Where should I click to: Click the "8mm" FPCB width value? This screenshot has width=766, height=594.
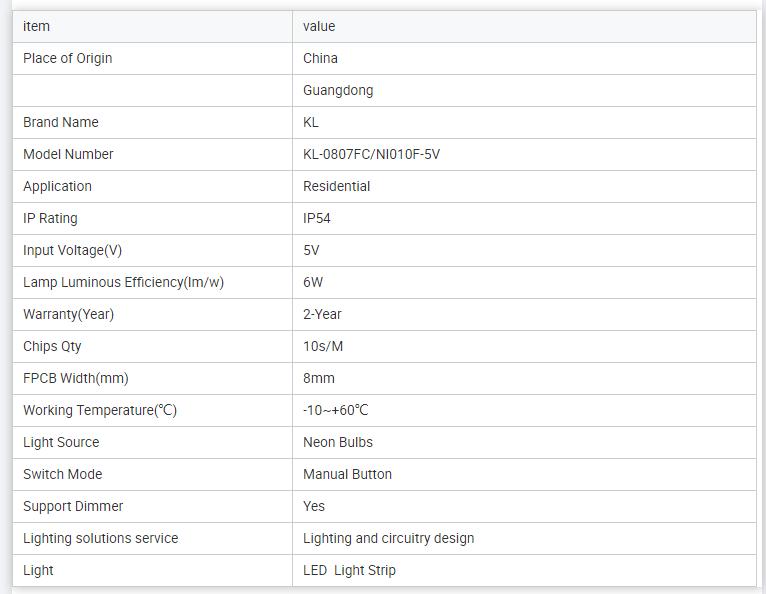pyautogui.click(x=319, y=378)
